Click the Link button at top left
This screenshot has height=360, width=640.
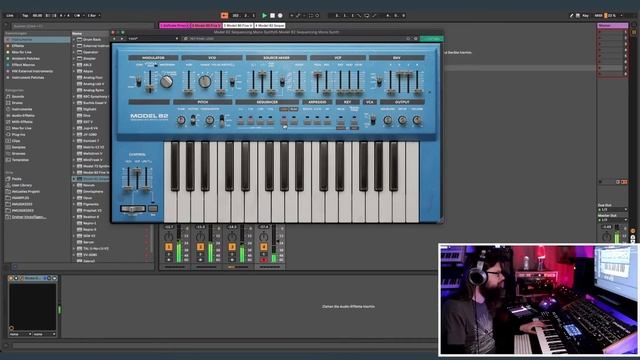coord(10,16)
